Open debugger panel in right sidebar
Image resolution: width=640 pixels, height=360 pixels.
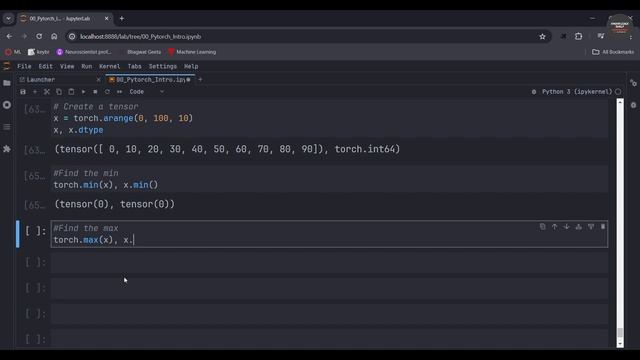tap(633, 105)
